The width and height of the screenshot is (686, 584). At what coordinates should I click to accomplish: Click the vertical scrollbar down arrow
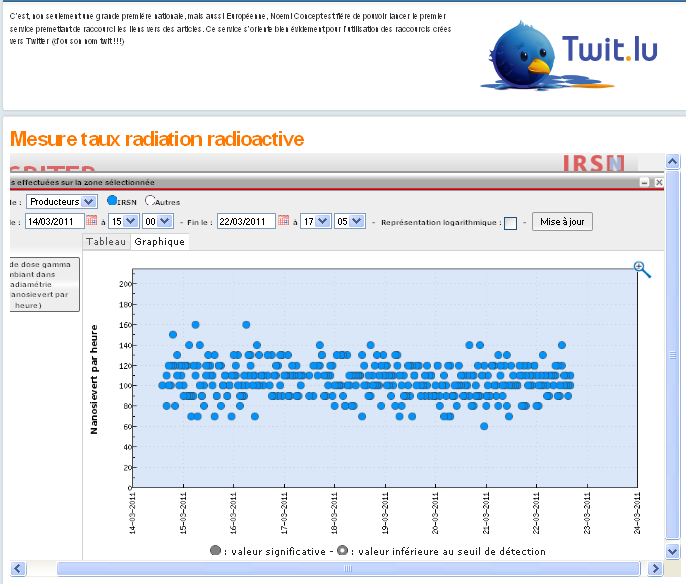point(673,550)
